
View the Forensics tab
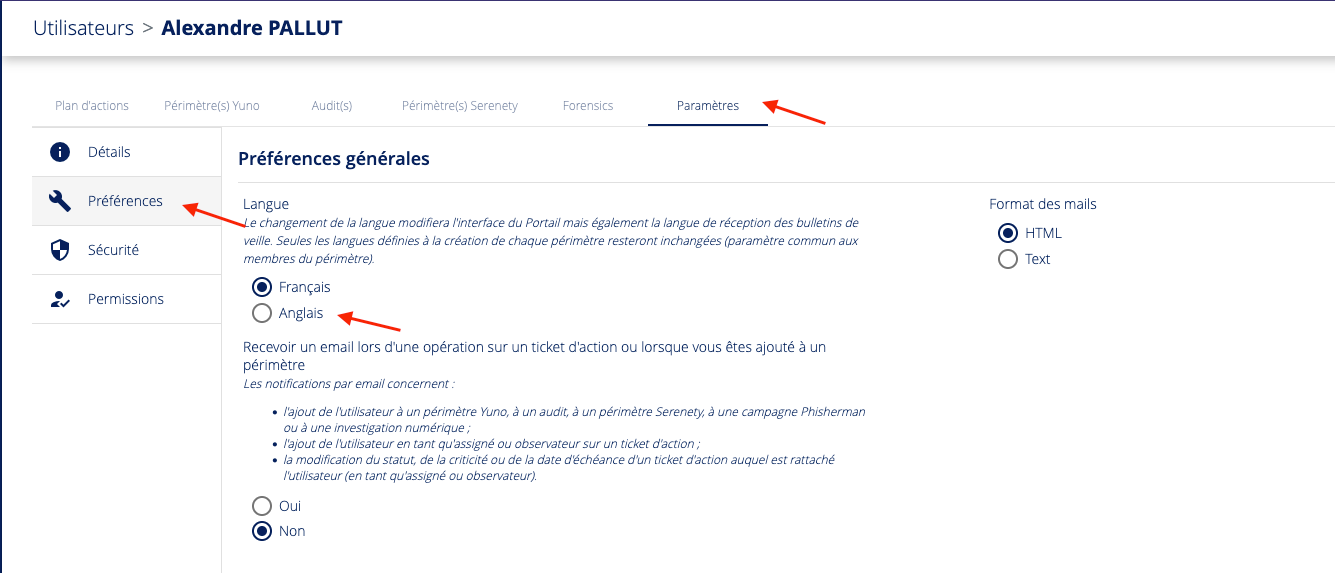coord(588,106)
